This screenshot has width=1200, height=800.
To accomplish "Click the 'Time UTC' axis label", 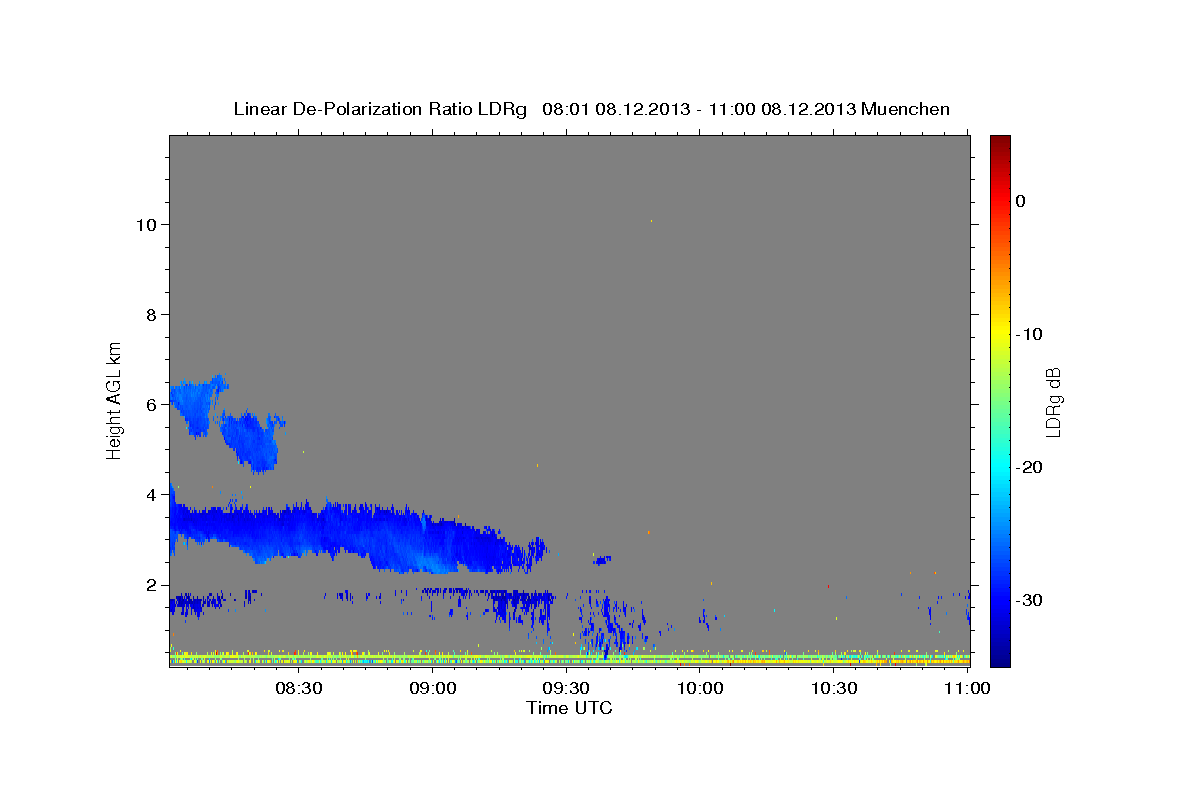I will [569, 708].
